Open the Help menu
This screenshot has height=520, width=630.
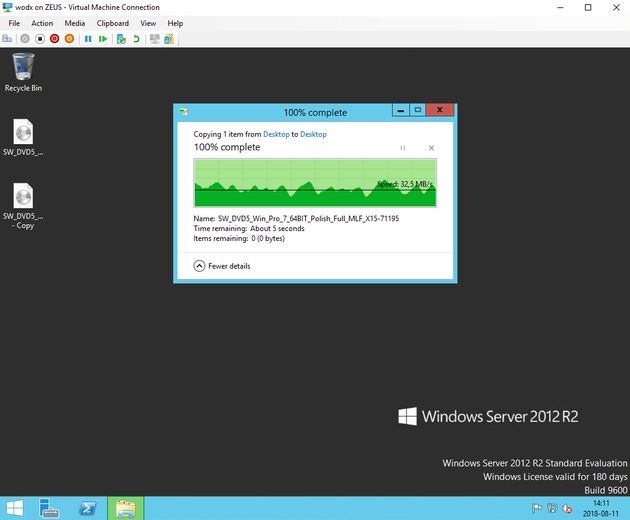point(175,23)
